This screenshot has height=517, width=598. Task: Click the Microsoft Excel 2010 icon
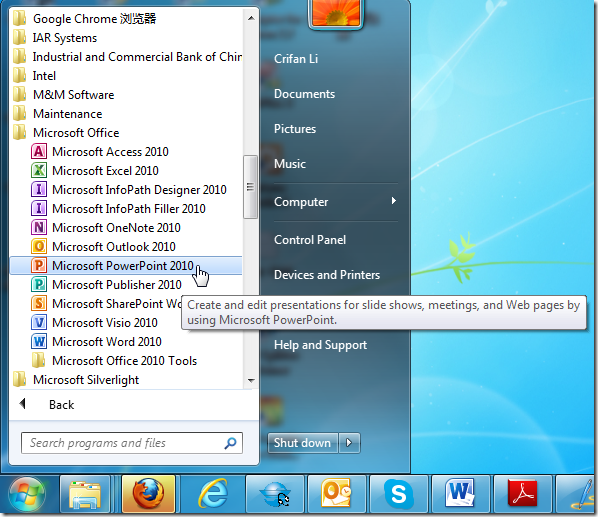point(39,170)
